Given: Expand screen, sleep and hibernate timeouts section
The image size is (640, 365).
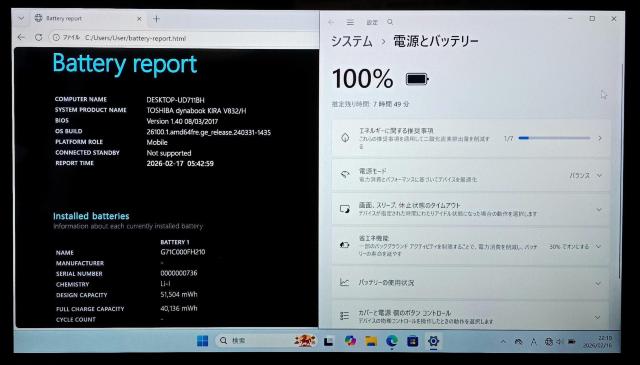Looking at the screenshot, I should 471,209.
